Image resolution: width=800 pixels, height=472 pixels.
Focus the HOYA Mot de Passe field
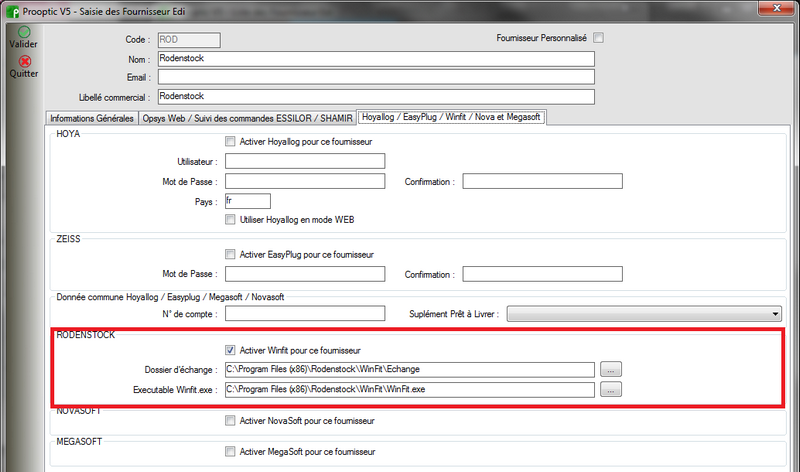click(x=305, y=181)
